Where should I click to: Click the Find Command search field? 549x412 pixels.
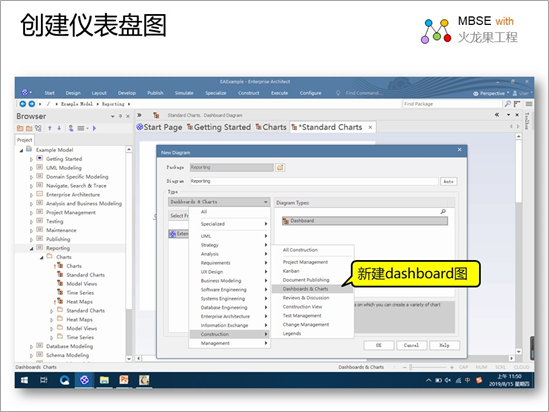pyautogui.click(x=363, y=93)
